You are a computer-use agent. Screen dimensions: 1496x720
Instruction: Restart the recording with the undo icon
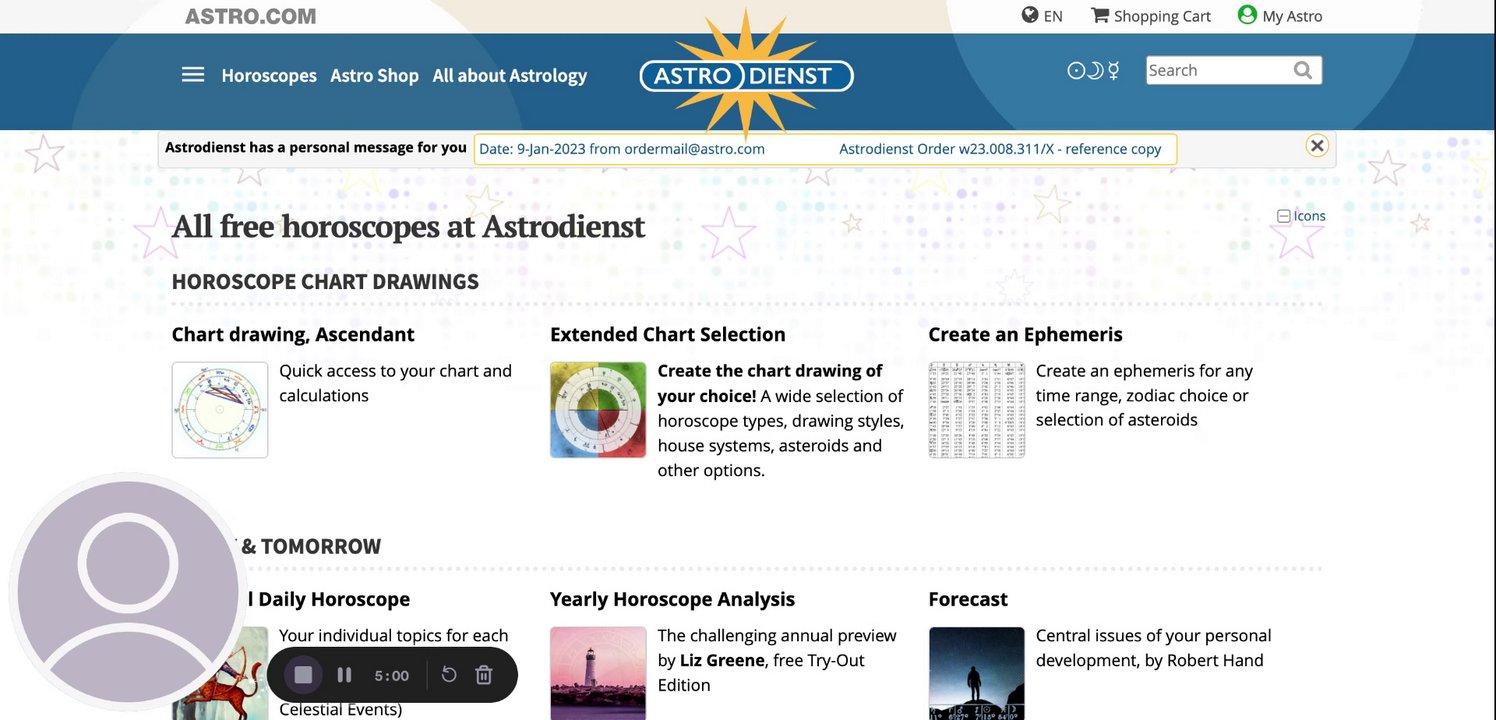click(449, 675)
